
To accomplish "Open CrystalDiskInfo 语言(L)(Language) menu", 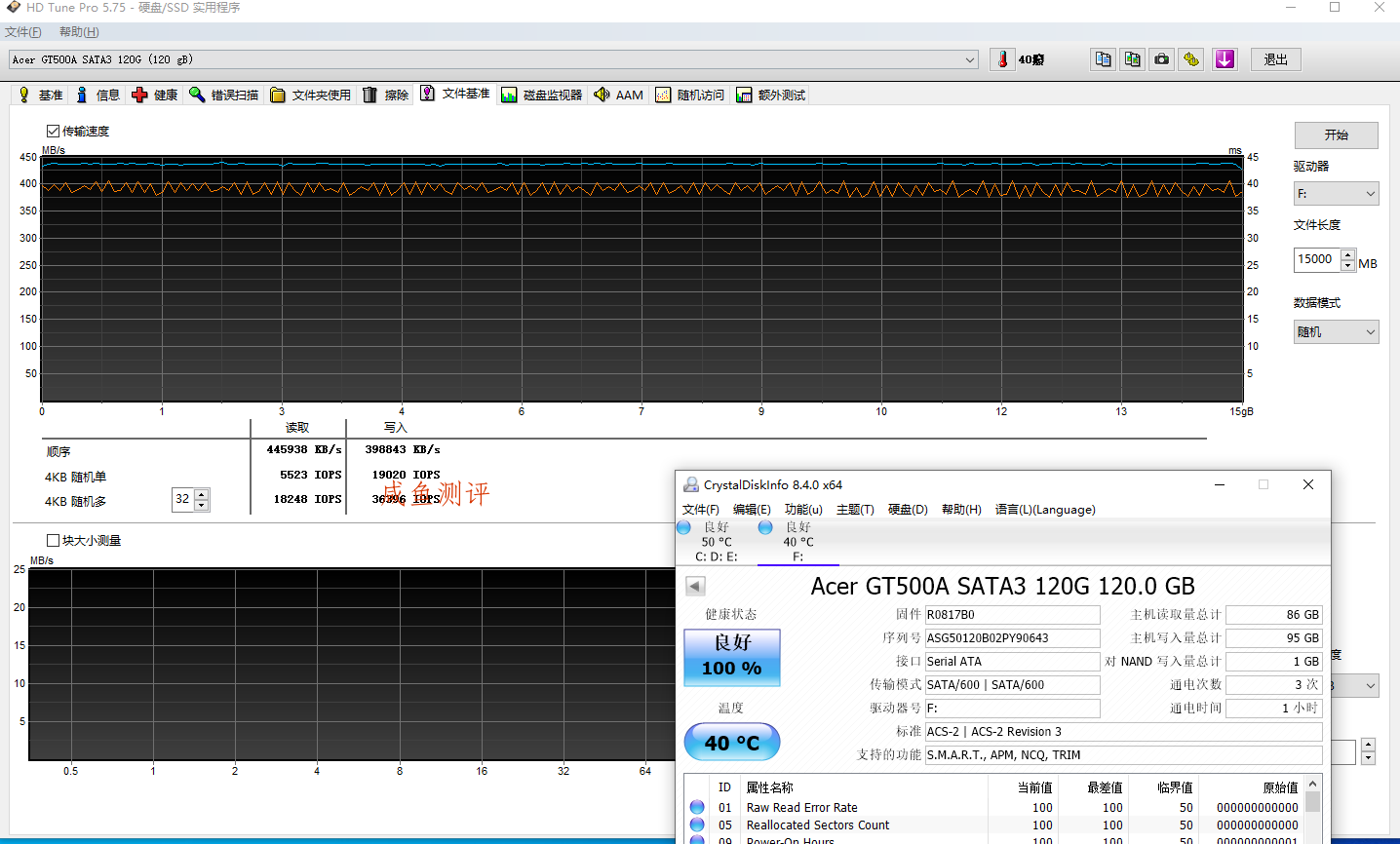I will coord(1045,510).
